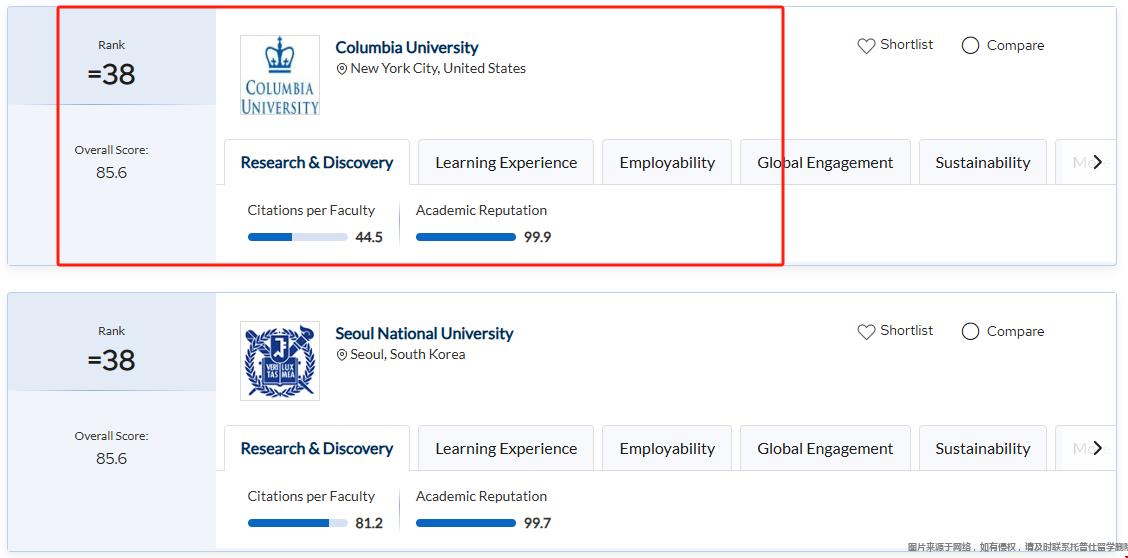Open Seoul National's Global Engagement tab

point(825,449)
